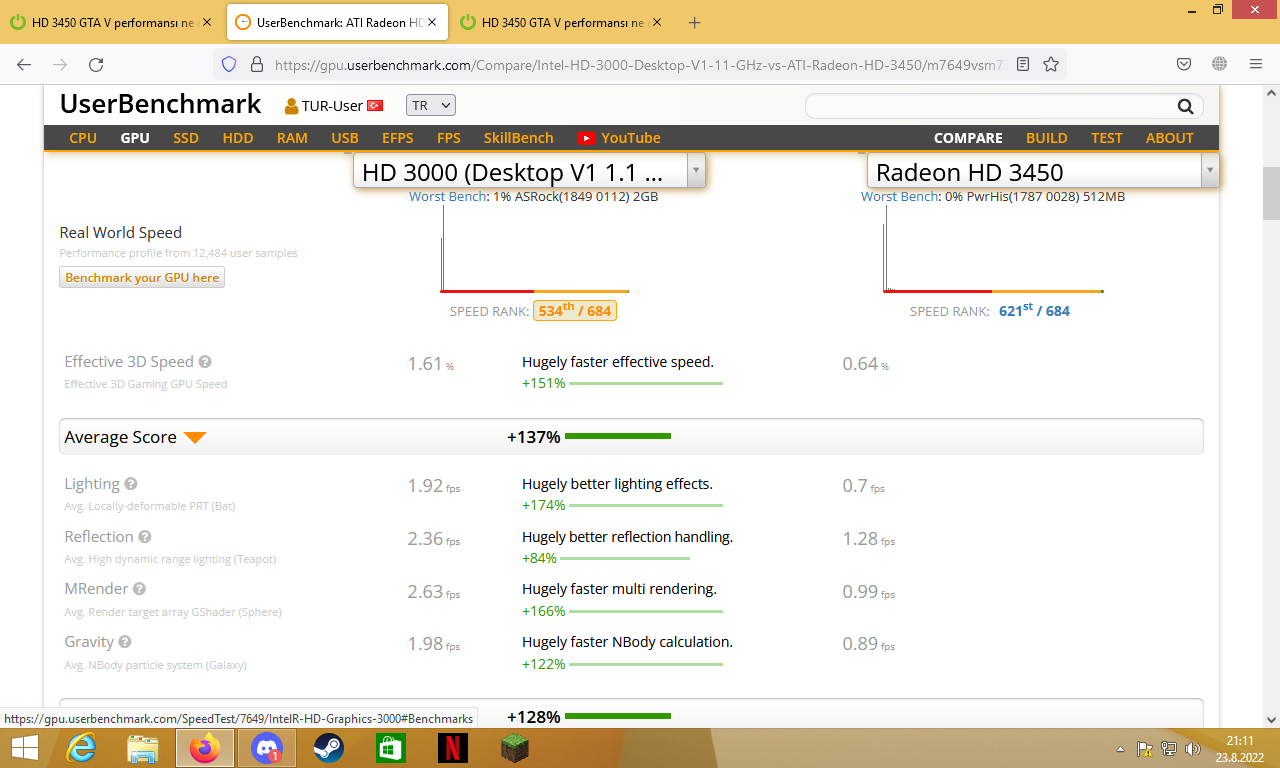Open Minecraft from taskbar
1280x768 pixels.
[x=515, y=747]
